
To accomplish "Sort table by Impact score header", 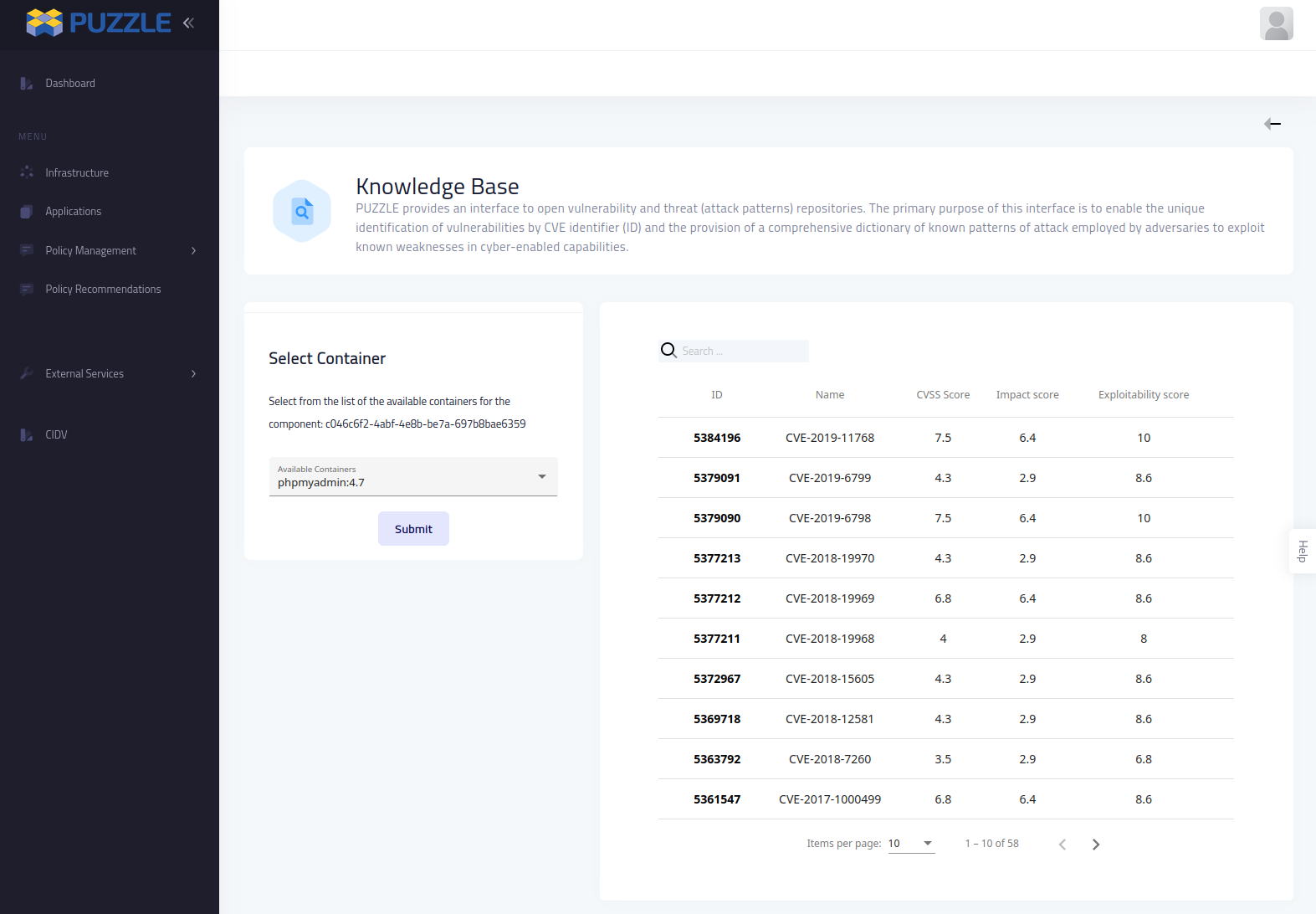I will [x=1027, y=395].
